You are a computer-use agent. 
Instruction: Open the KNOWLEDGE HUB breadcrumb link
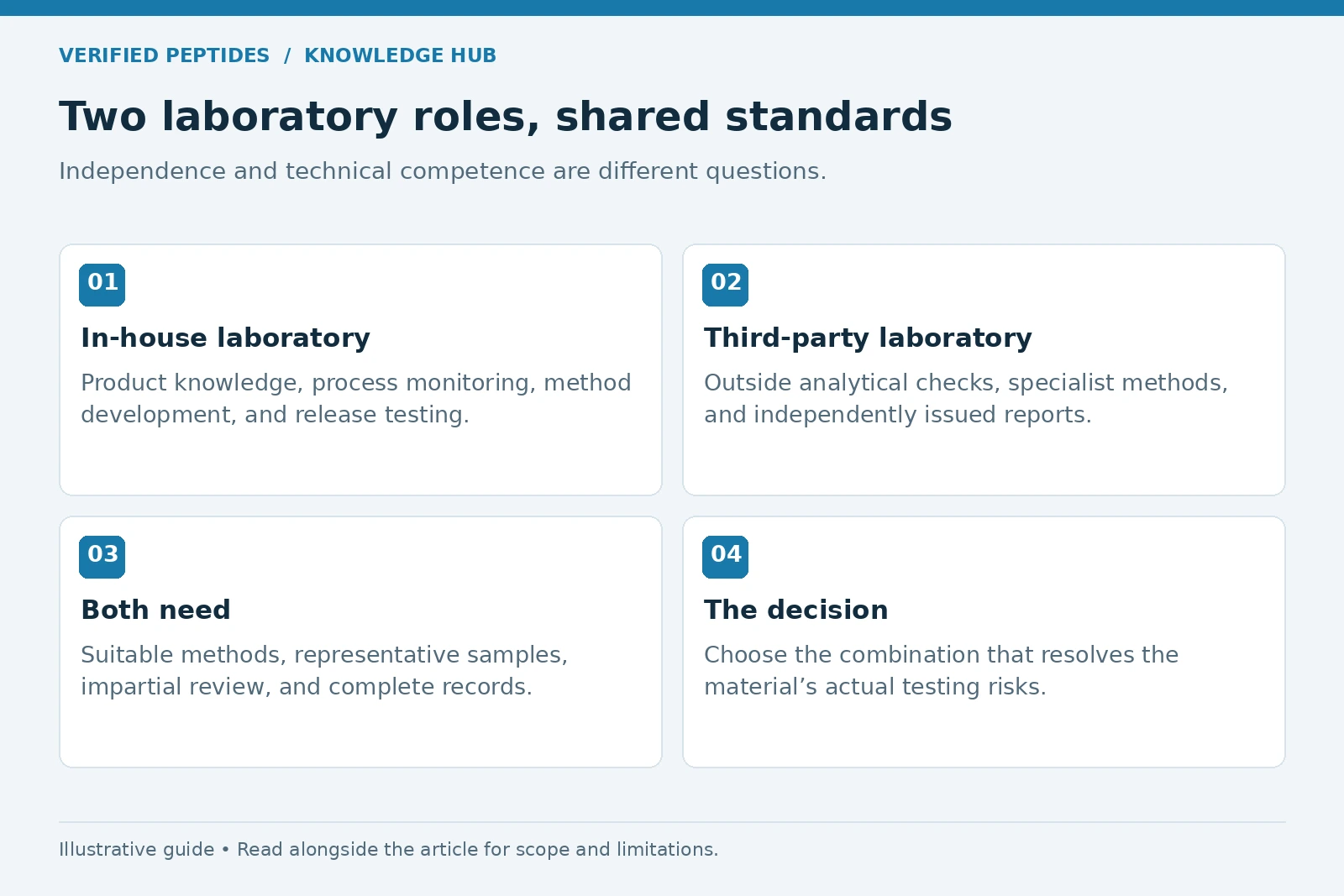pos(400,55)
